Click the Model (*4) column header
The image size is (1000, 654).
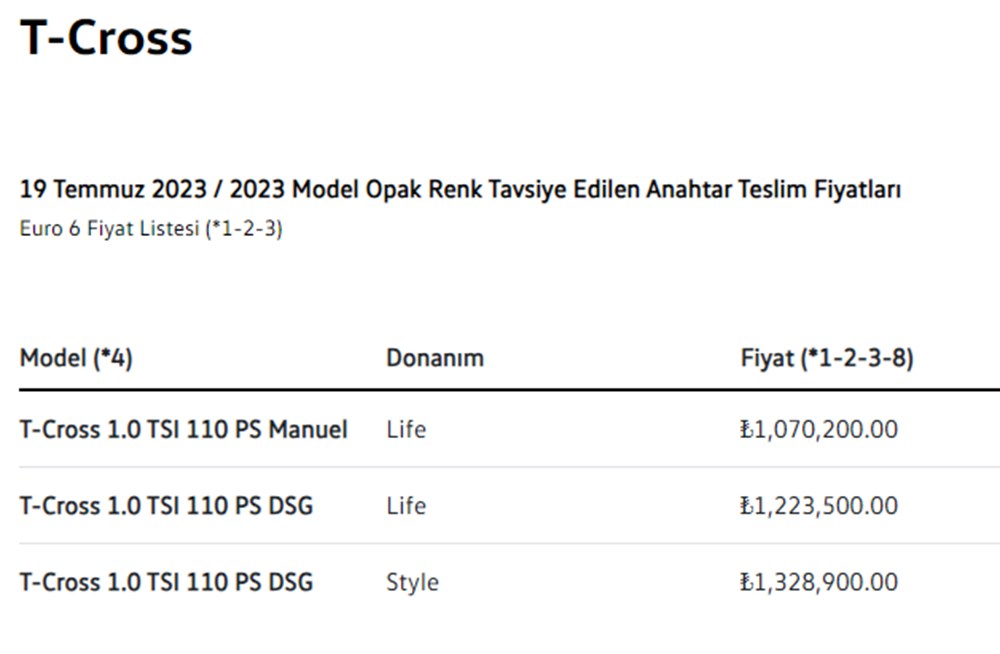(76, 358)
